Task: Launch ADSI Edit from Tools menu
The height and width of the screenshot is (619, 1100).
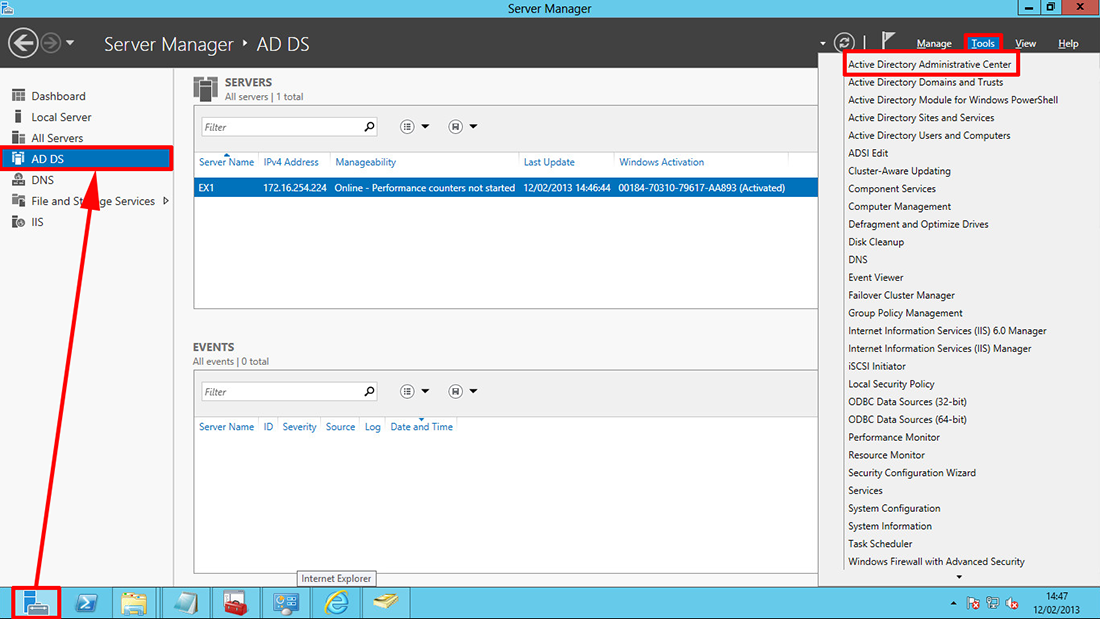Action: point(868,153)
